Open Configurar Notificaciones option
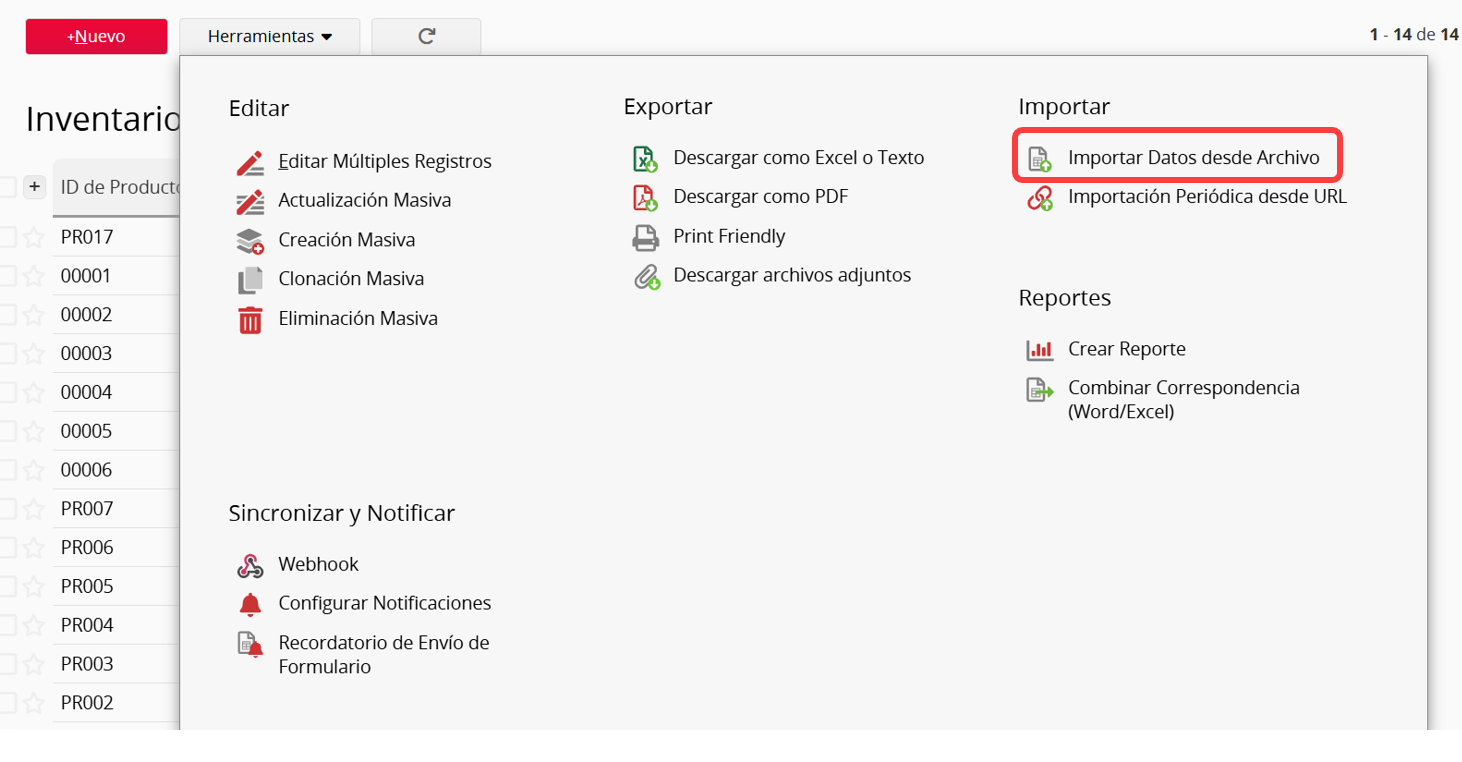Screen dimensions: 1462x762 pyautogui.click(x=384, y=603)
